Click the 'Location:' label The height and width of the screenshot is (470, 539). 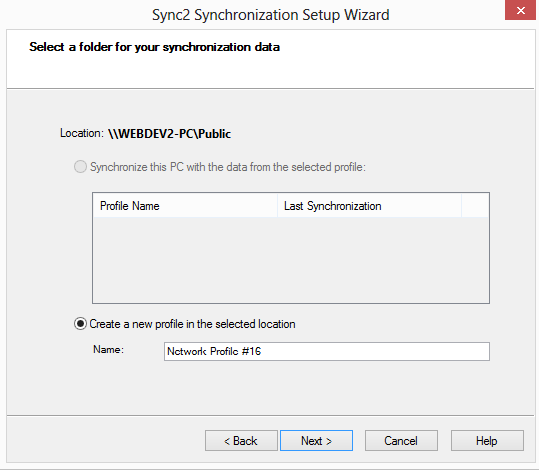82,133
